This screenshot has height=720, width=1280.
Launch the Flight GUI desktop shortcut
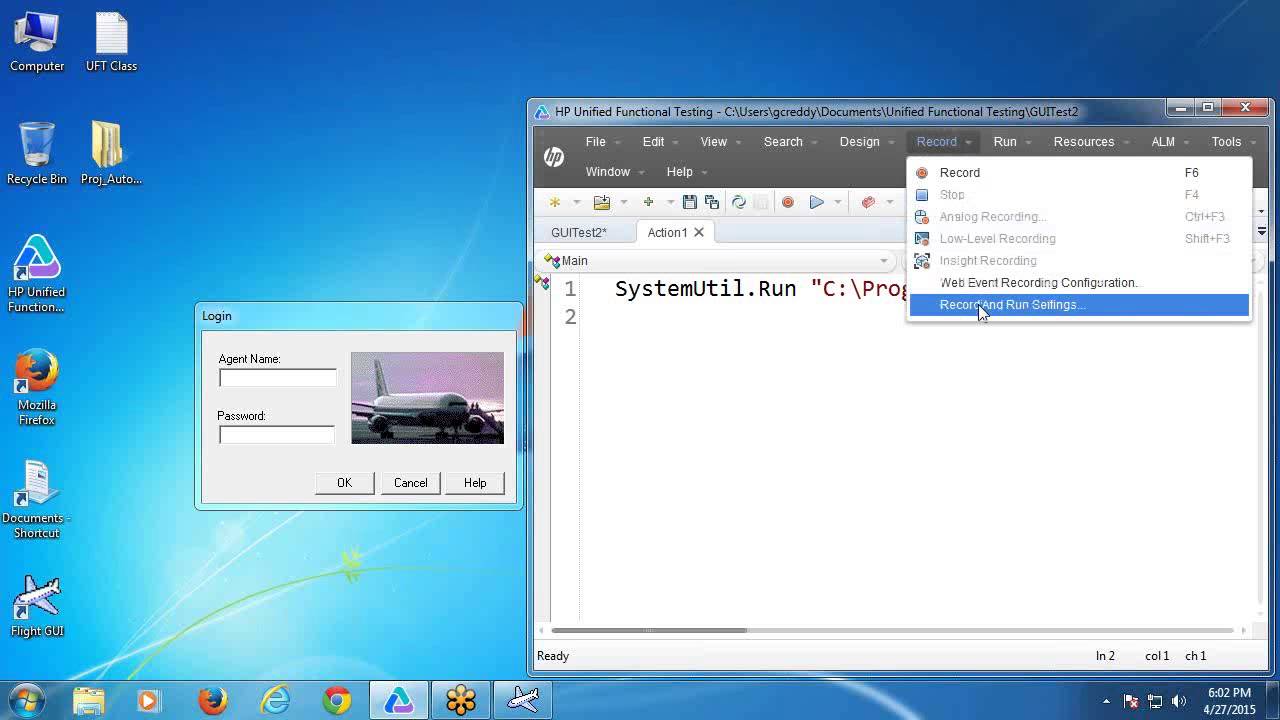(x=37, y=607)
